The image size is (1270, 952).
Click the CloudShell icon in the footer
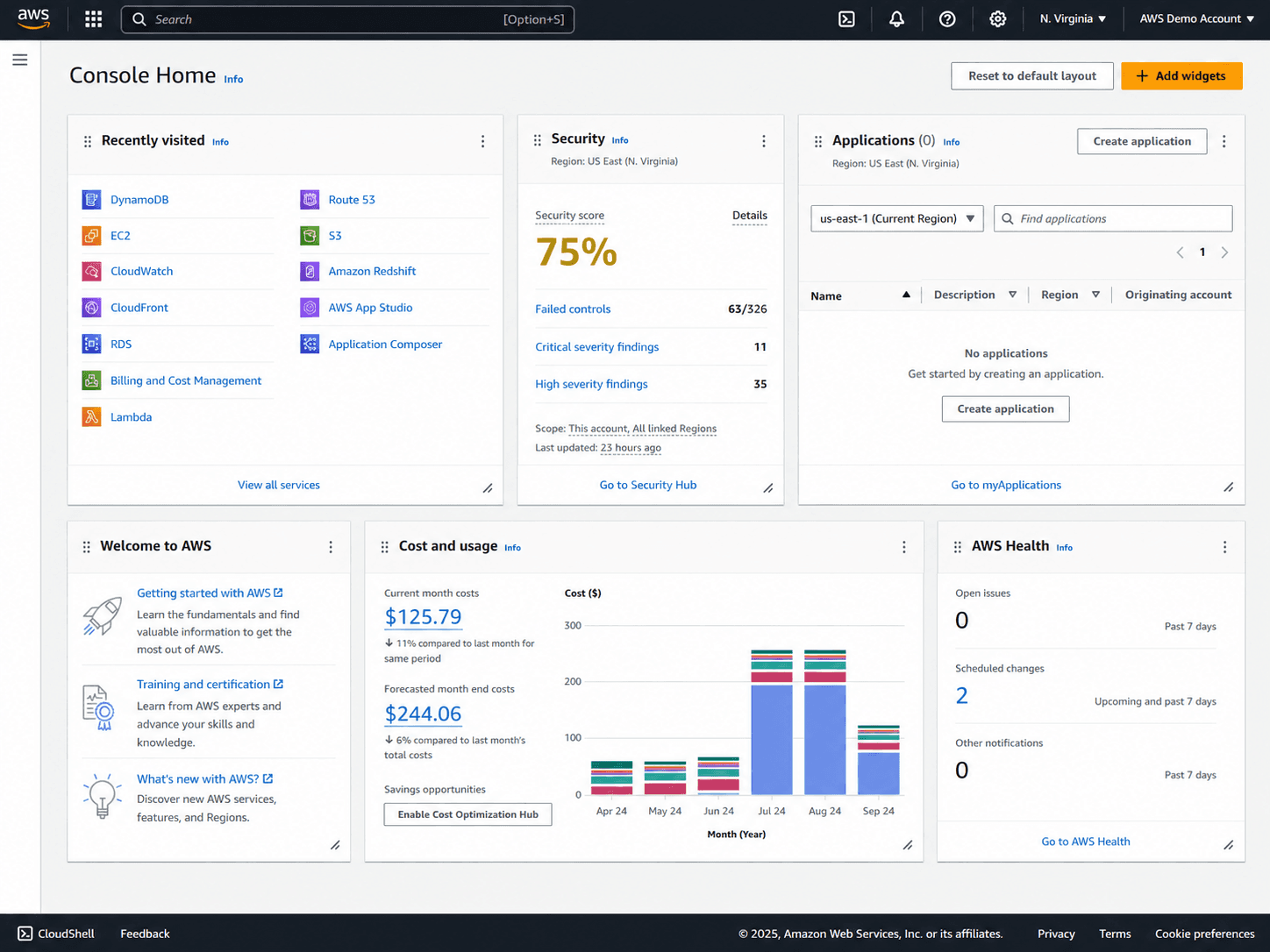point(25,934)
